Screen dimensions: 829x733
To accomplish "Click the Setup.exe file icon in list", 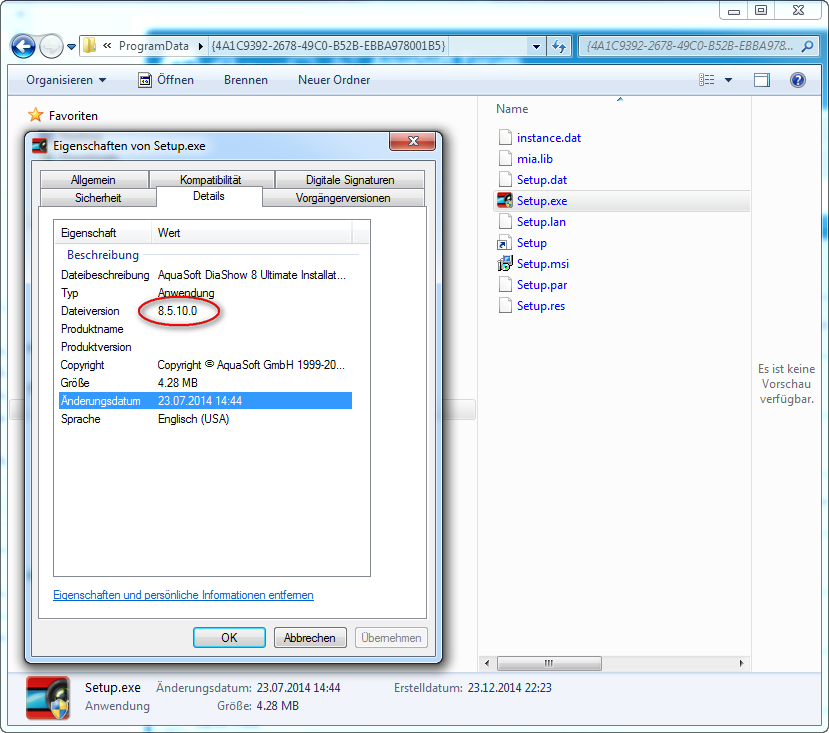I will [x=505, y=201].
